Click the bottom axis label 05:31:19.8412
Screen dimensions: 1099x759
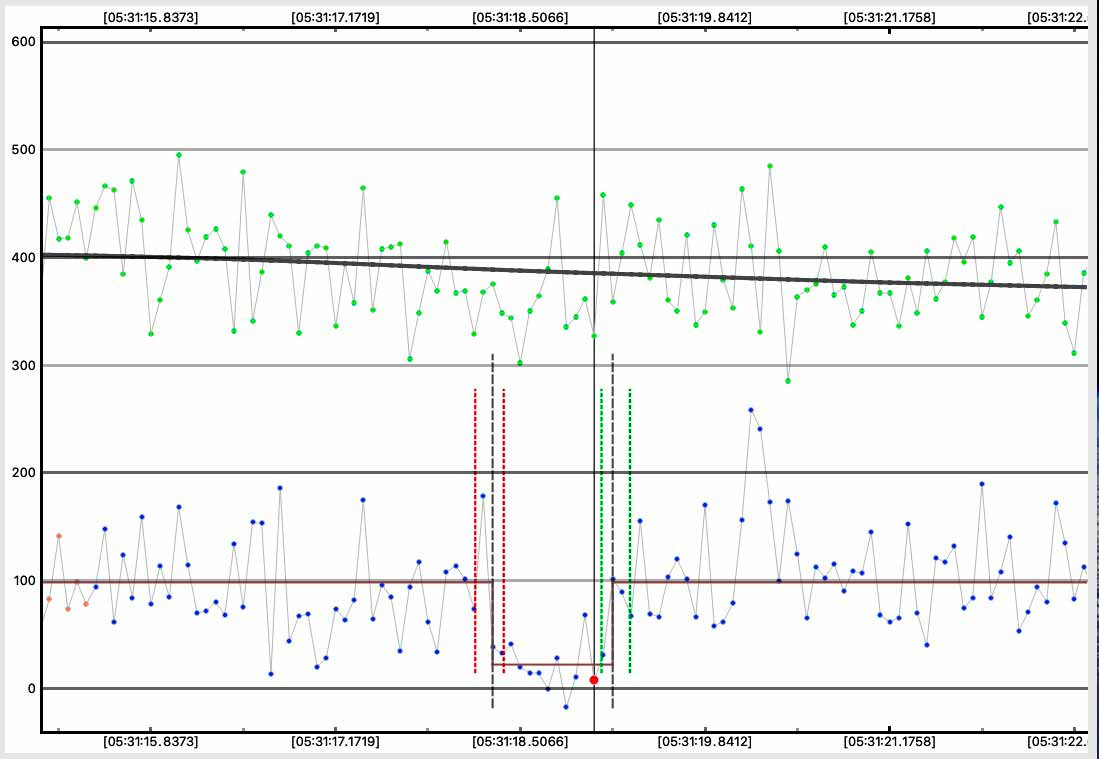click(x=705, y=742)
